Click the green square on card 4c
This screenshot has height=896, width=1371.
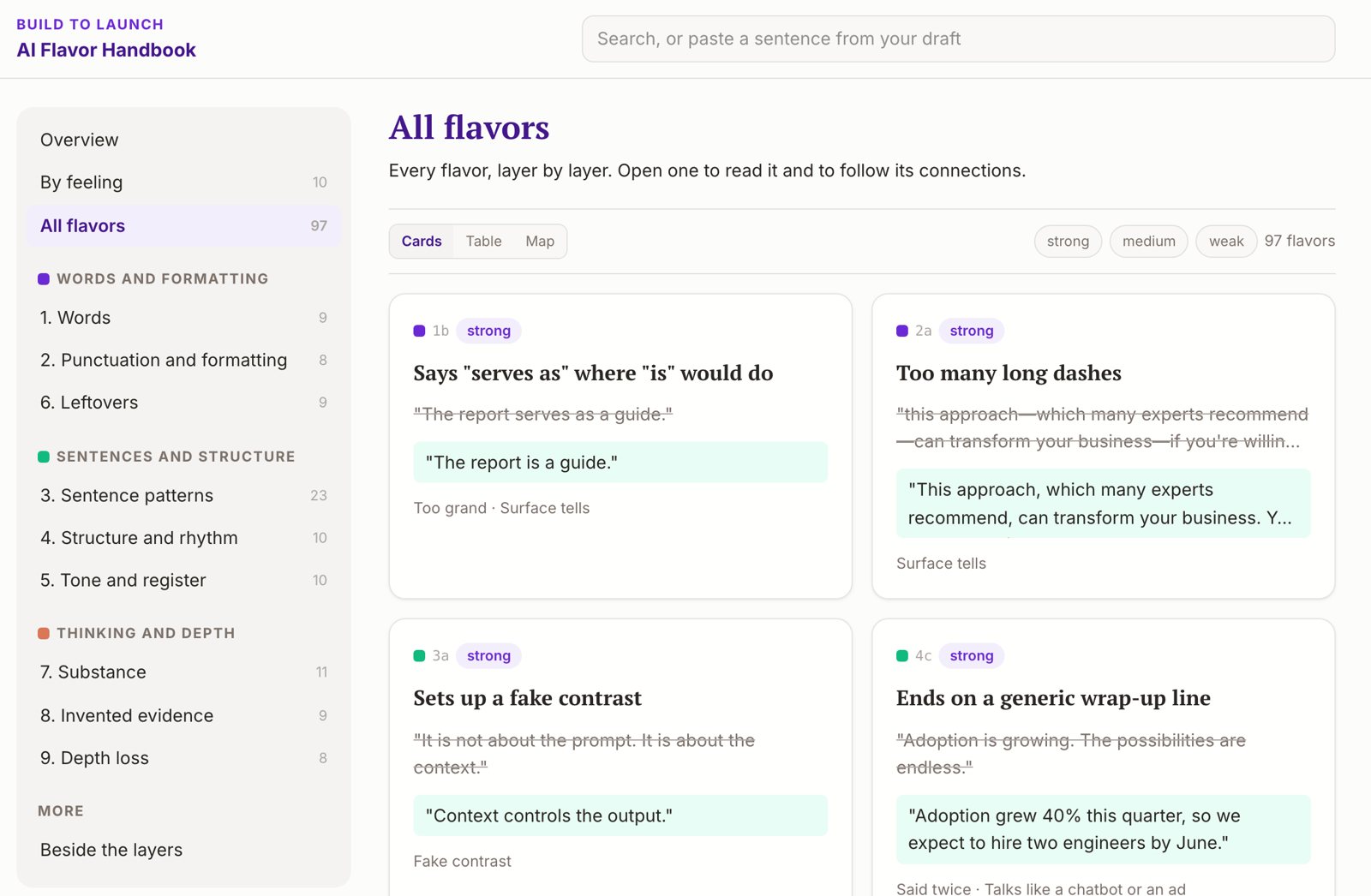point(902,656)
